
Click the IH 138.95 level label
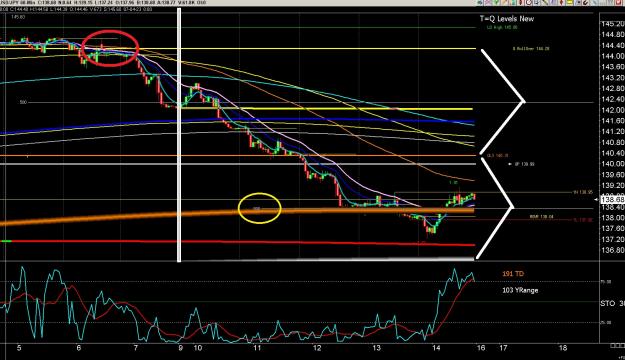click(x=583, y=192)
